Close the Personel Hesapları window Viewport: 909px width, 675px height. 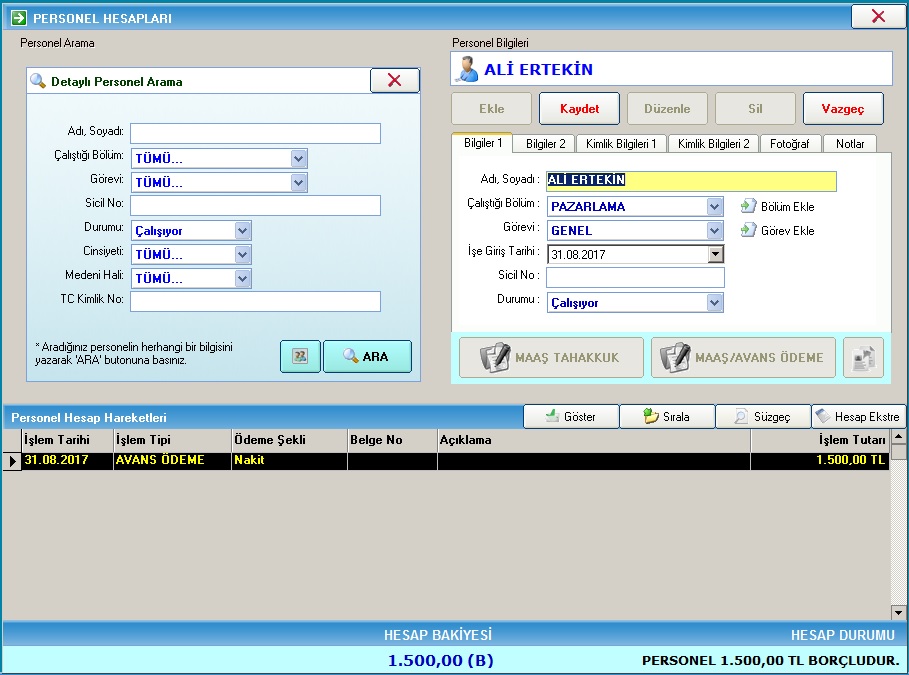[878, 16]
